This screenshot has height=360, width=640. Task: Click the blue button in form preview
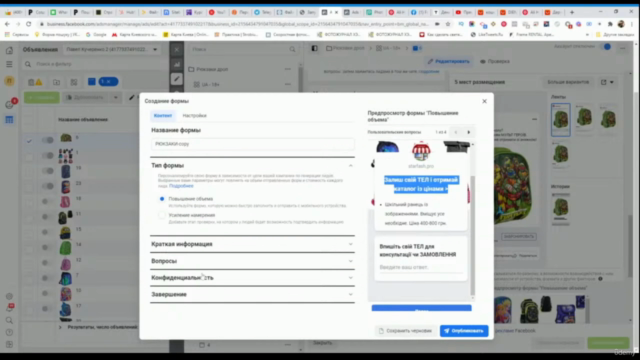pos(421,308)
